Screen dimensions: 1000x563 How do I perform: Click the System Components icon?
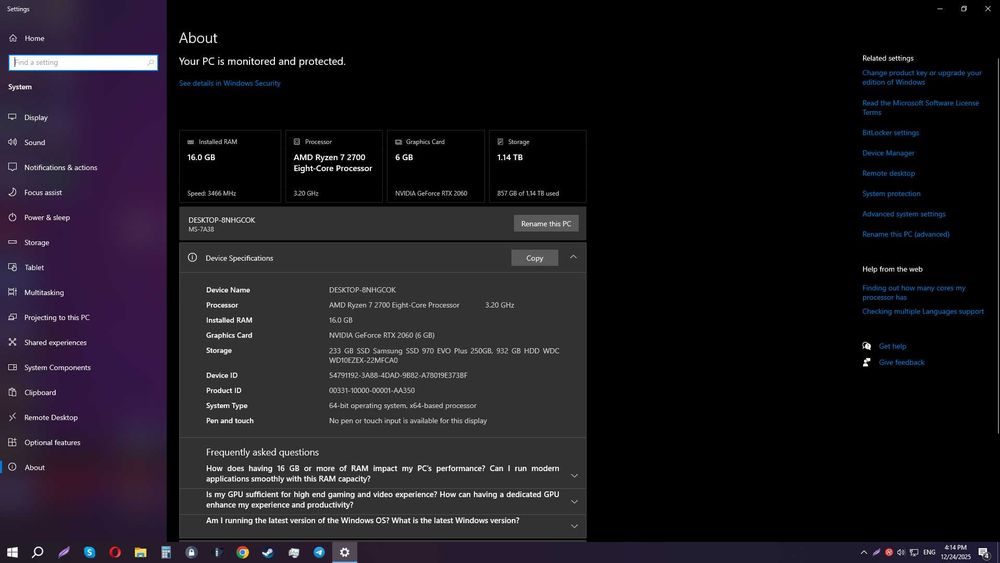(12, 367)
